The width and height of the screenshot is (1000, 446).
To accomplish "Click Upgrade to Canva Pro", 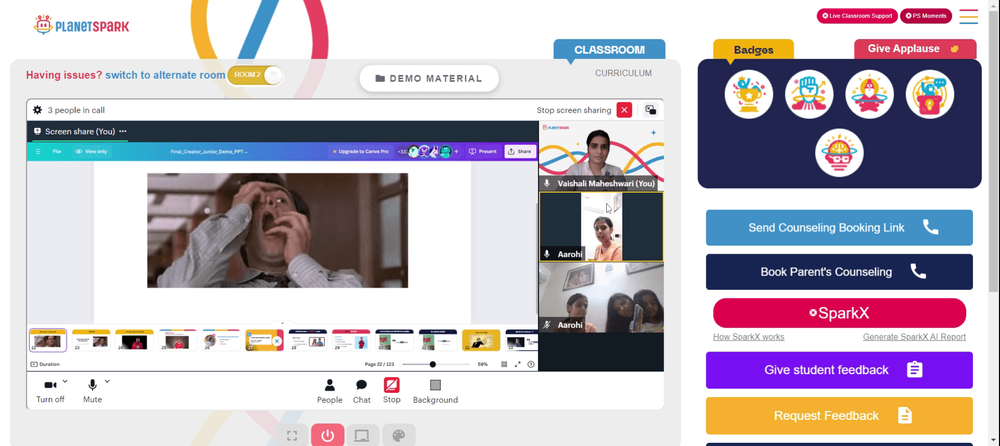I will pyautogui.click(x=360, y=151).
